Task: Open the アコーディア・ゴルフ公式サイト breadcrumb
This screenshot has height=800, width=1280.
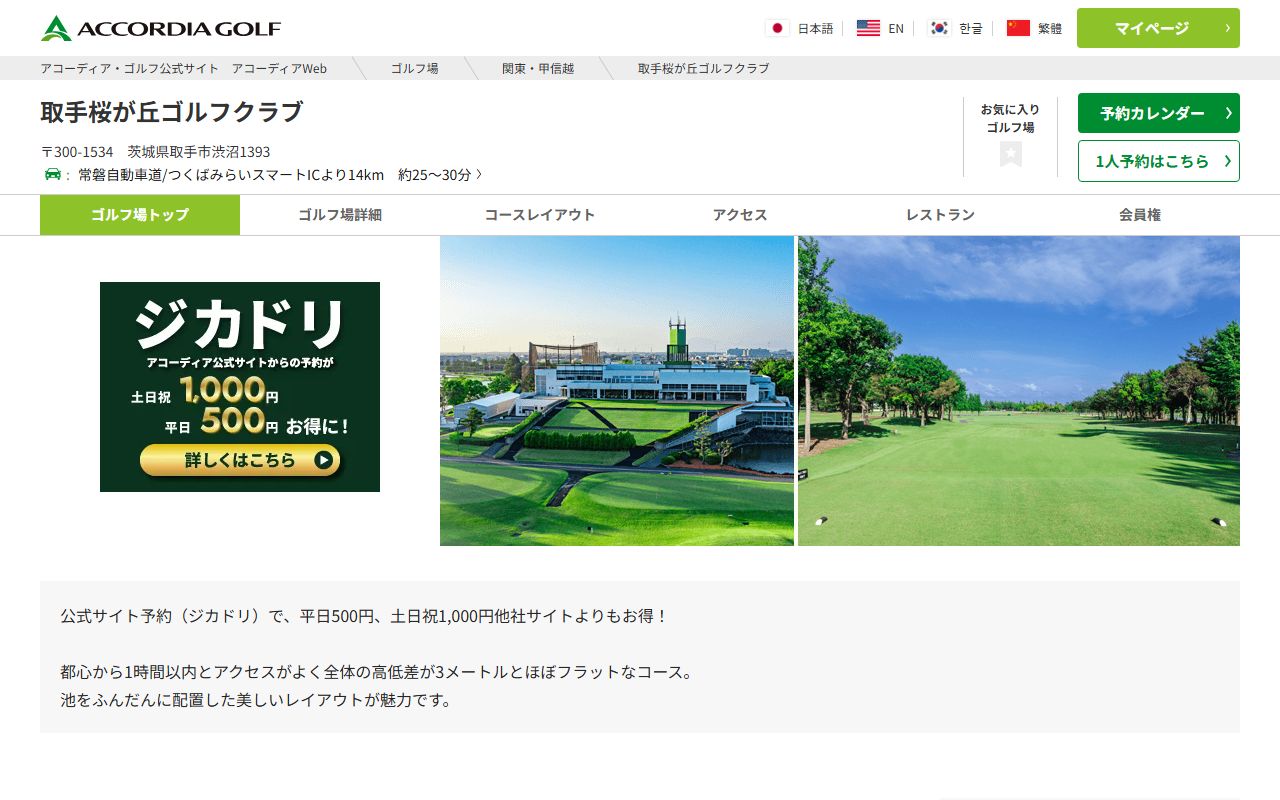Action: [183, 68]
